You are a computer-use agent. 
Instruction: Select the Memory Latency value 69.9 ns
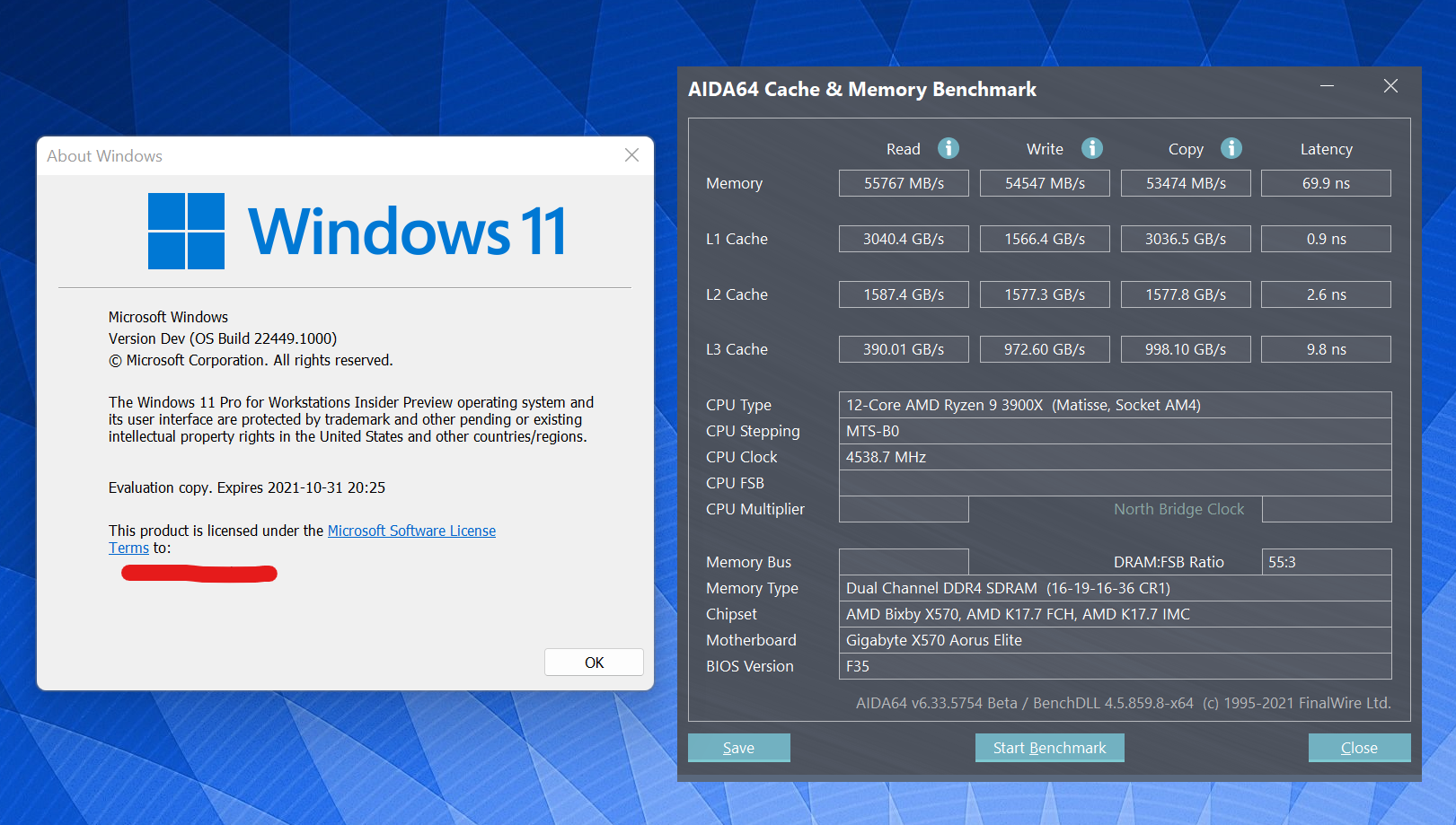(x=1326, y=183)
